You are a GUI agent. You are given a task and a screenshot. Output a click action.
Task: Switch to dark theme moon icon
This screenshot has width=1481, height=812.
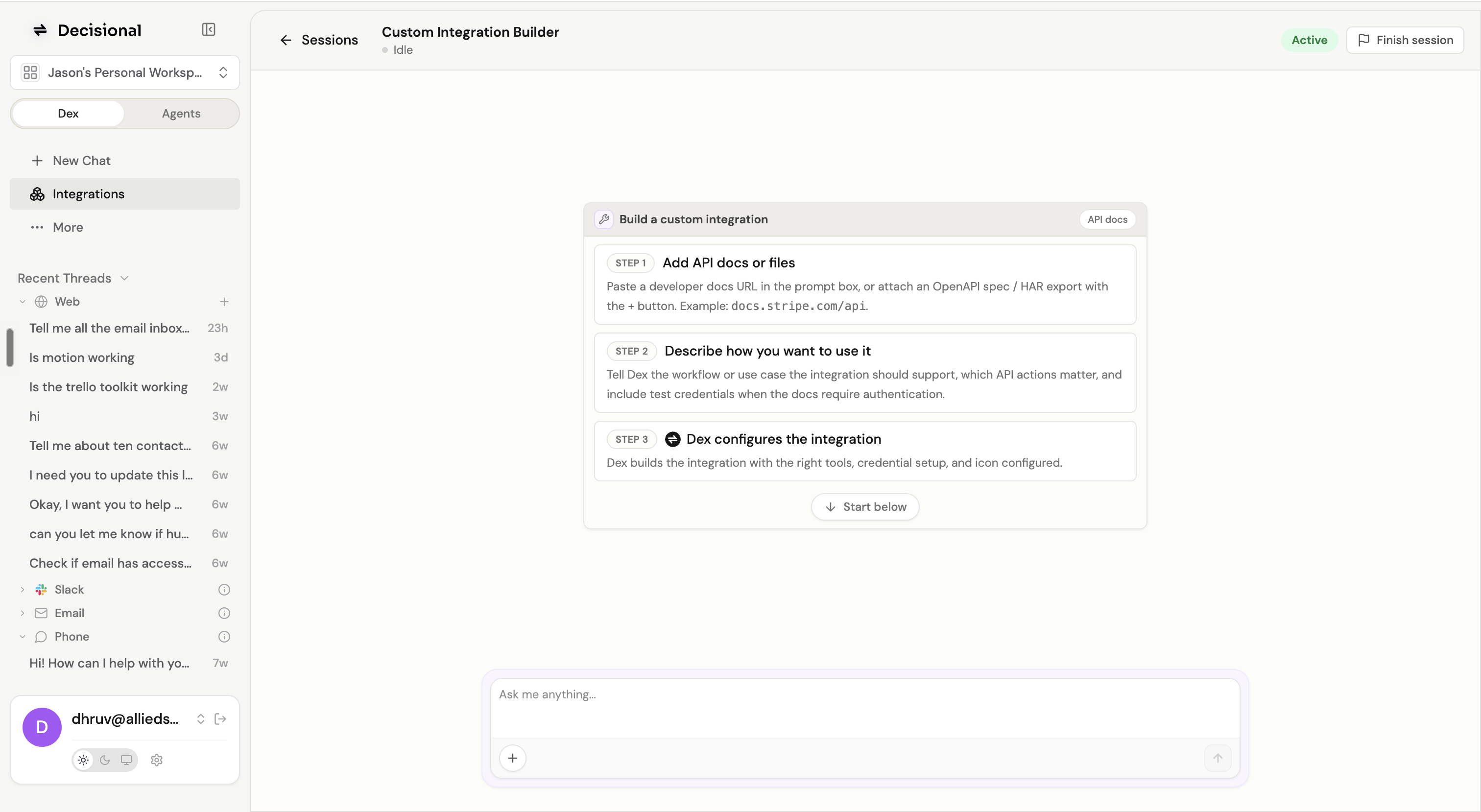(105, 760)
